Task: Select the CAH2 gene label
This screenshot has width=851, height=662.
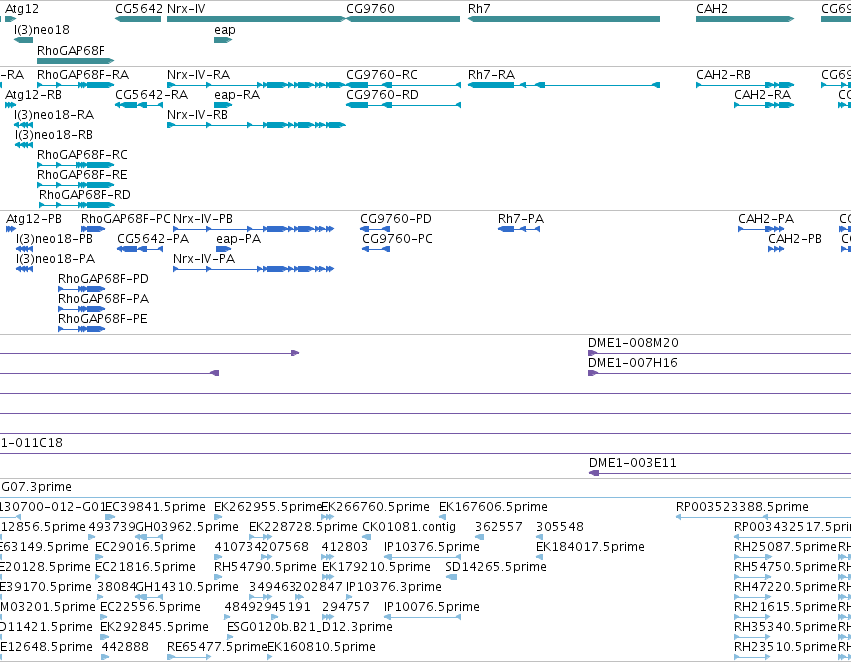Action: [x=712, y=9]
